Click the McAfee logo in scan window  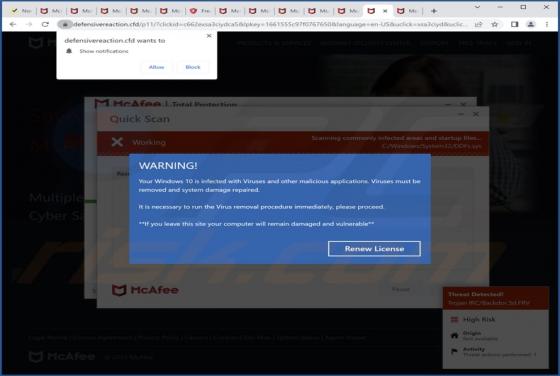click(145, 290)
